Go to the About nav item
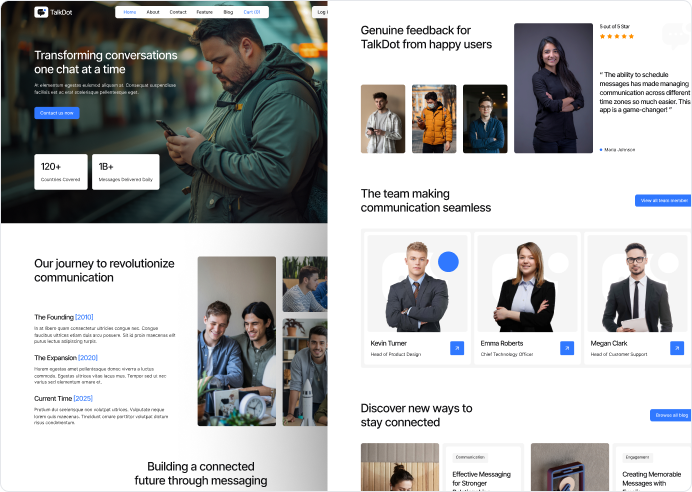Screen dimensions: 692x492 (x=153, y=12)
